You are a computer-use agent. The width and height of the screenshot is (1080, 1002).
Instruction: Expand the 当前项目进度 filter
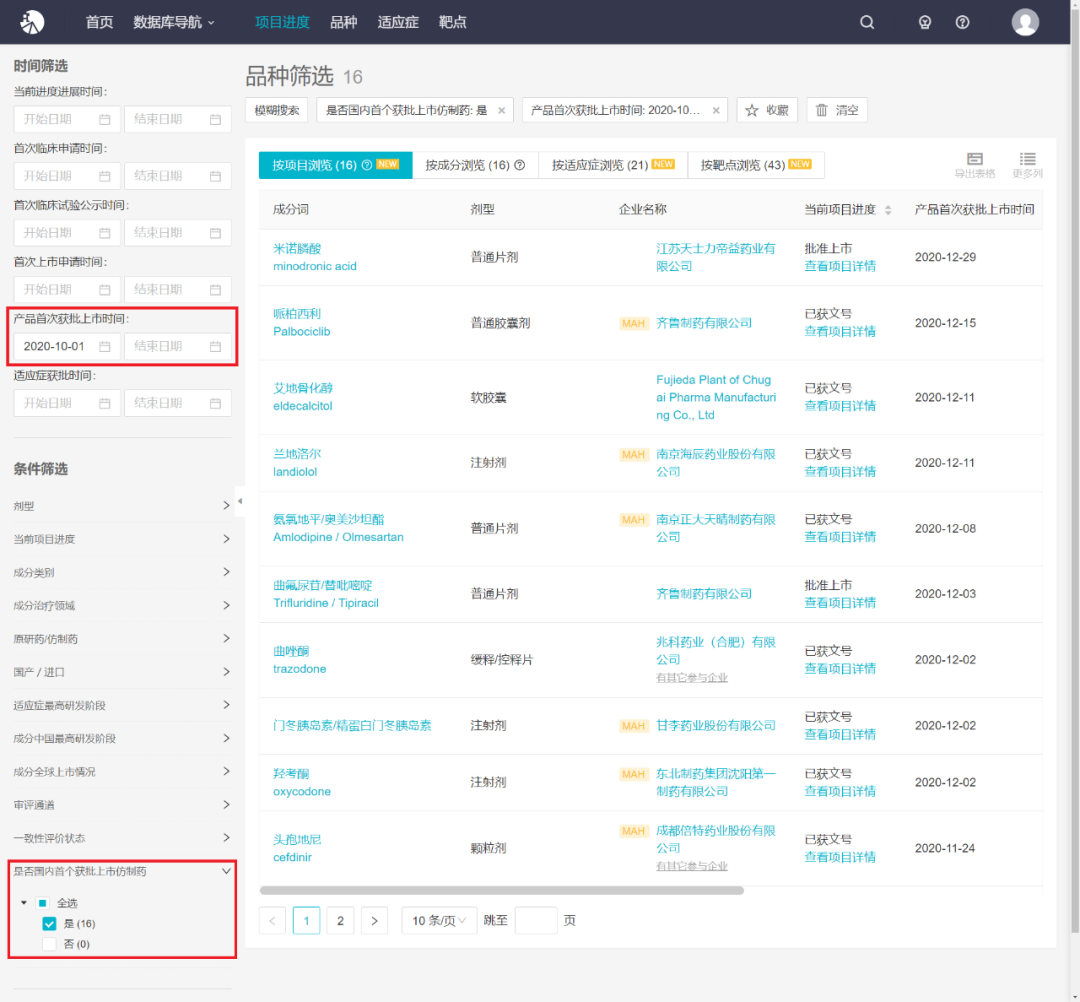[122, 539]
